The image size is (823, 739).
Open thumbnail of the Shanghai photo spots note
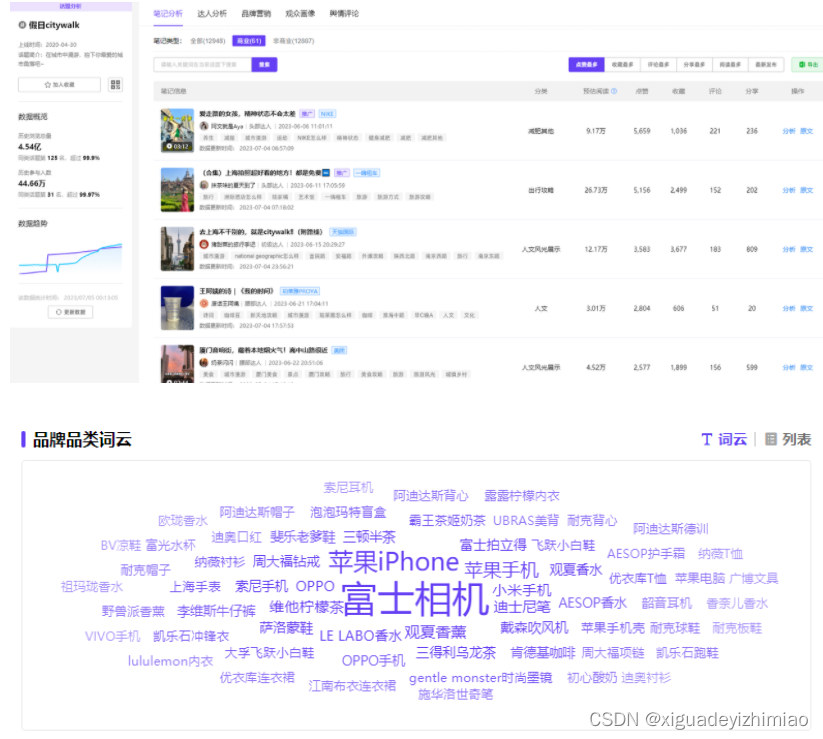pyautogui.click(x=177, y=189)
